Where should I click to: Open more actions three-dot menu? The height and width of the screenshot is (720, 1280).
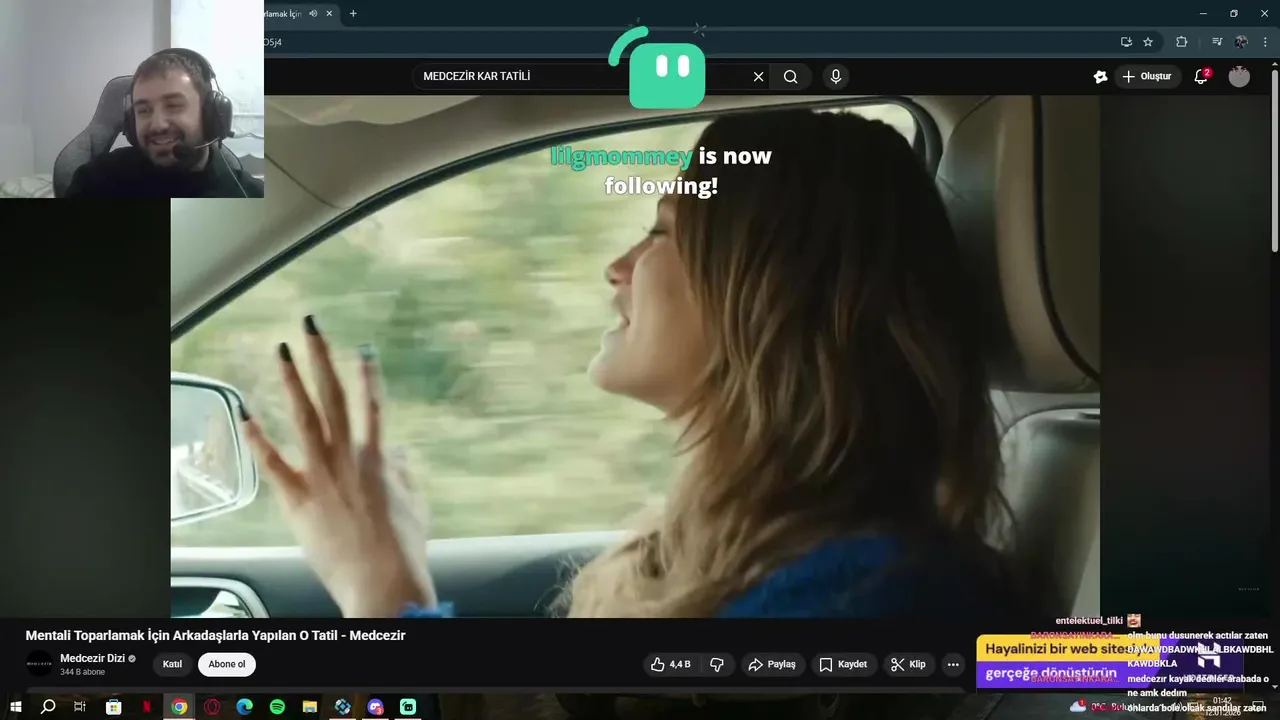[x=953, y=664]
